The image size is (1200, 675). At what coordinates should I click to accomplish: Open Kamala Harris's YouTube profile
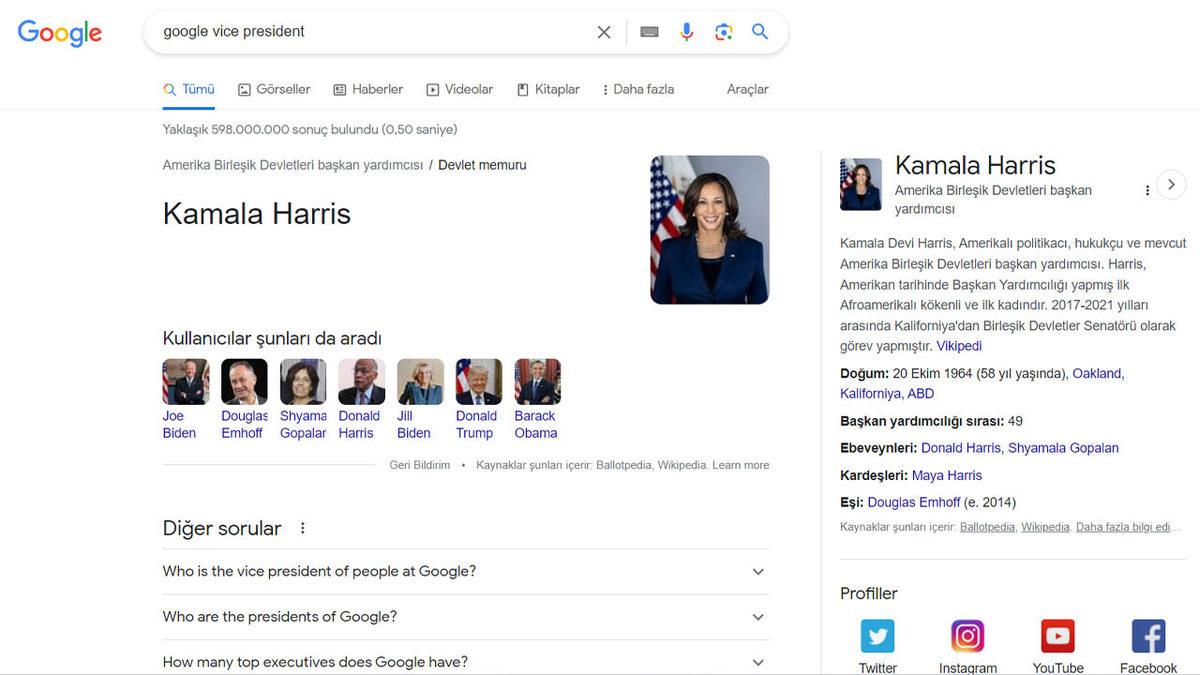[x=1057, y=635]
